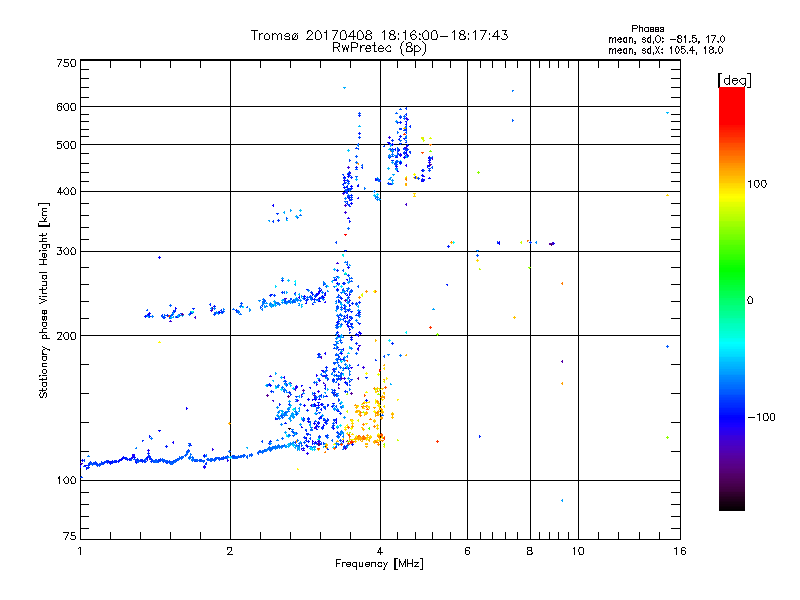The height and width of the screenshot is (600, 800).
Task: Click the x-axis tick label "4"
Action: point(380,551)
